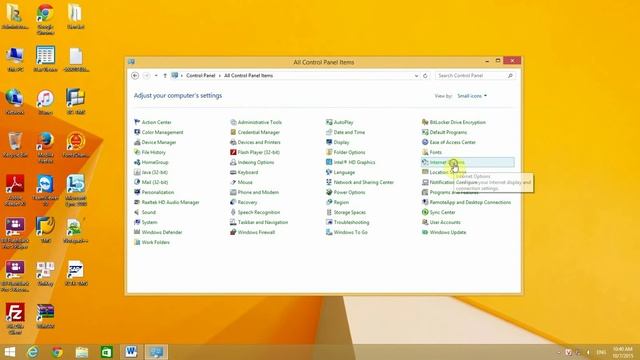Open Recovery link
The height and width of the screenshot is (360, 640).
247,202
